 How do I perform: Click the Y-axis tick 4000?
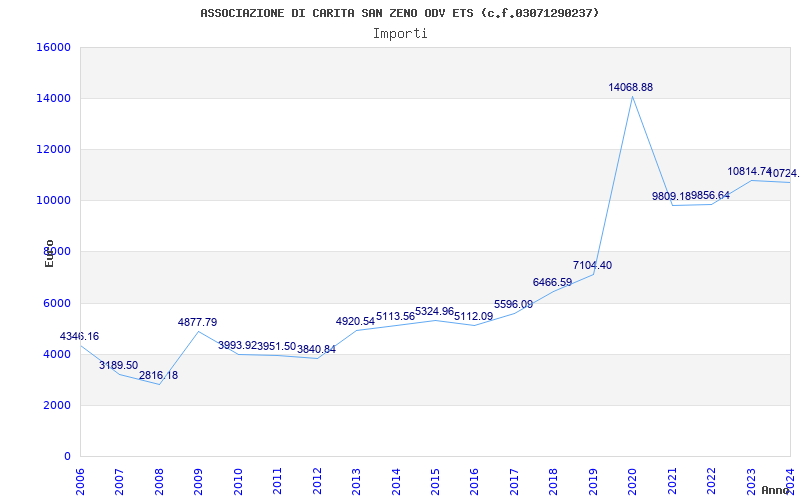coord(57,354)
